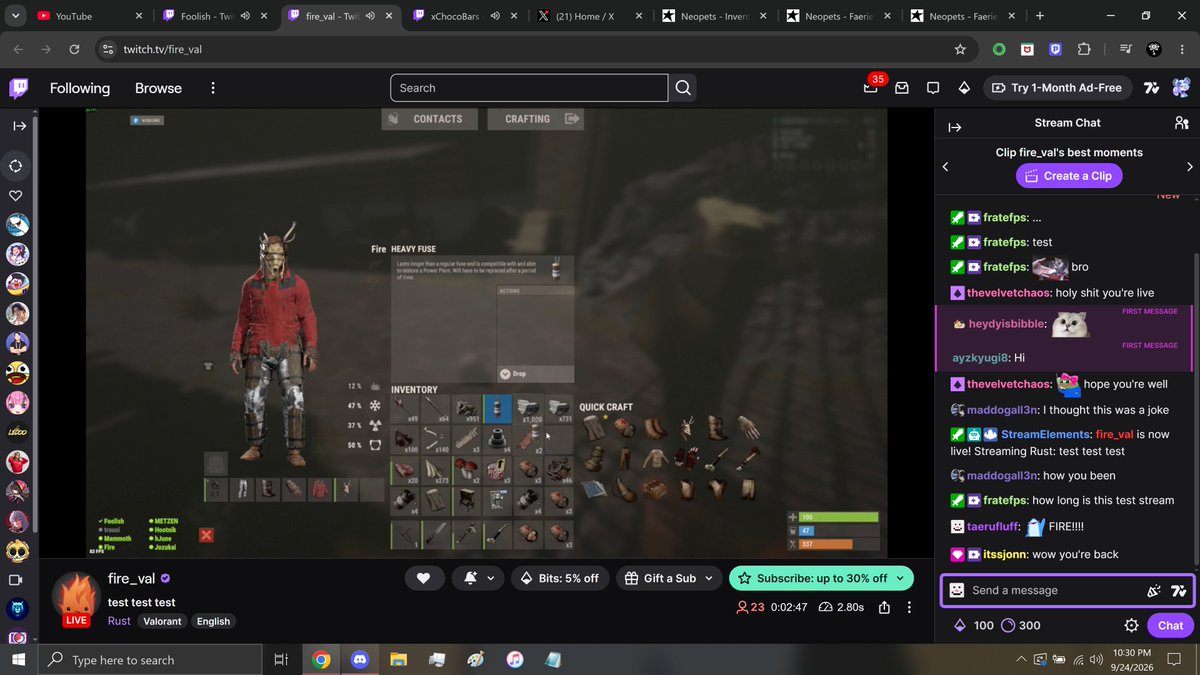Open the Browse page
Image resolution: width=1200 pixels, height=675 pixels.
coord(158,88)
